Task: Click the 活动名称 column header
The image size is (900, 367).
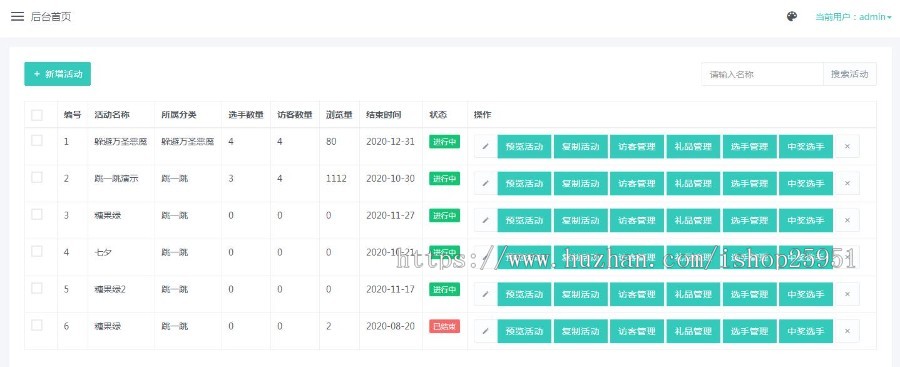Action: coord(112,115)
